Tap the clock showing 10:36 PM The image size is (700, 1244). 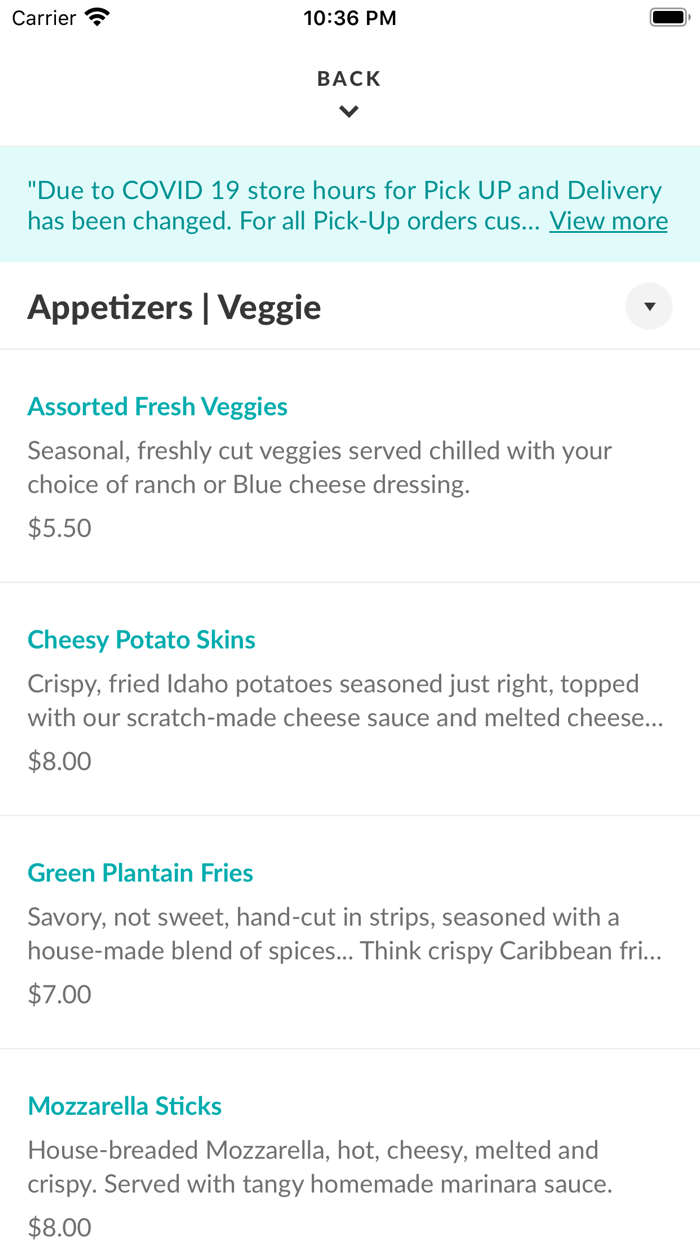[349, 17]
